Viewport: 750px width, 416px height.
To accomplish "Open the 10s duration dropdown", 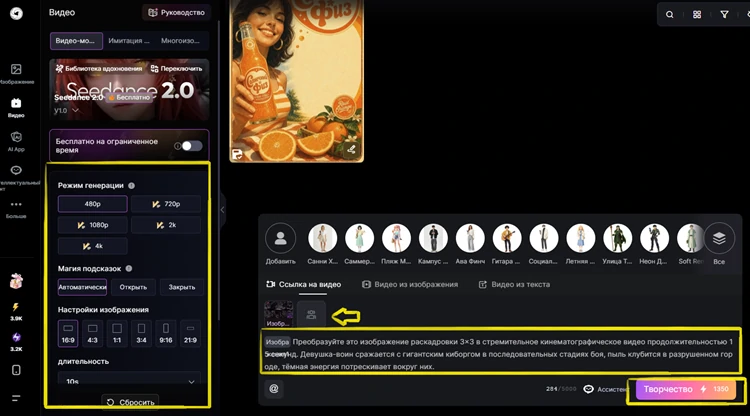I will coord(129,381).
